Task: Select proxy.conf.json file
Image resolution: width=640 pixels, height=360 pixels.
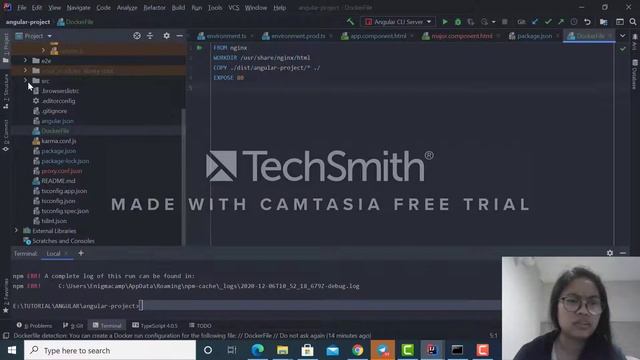Action: pos(61,171)
